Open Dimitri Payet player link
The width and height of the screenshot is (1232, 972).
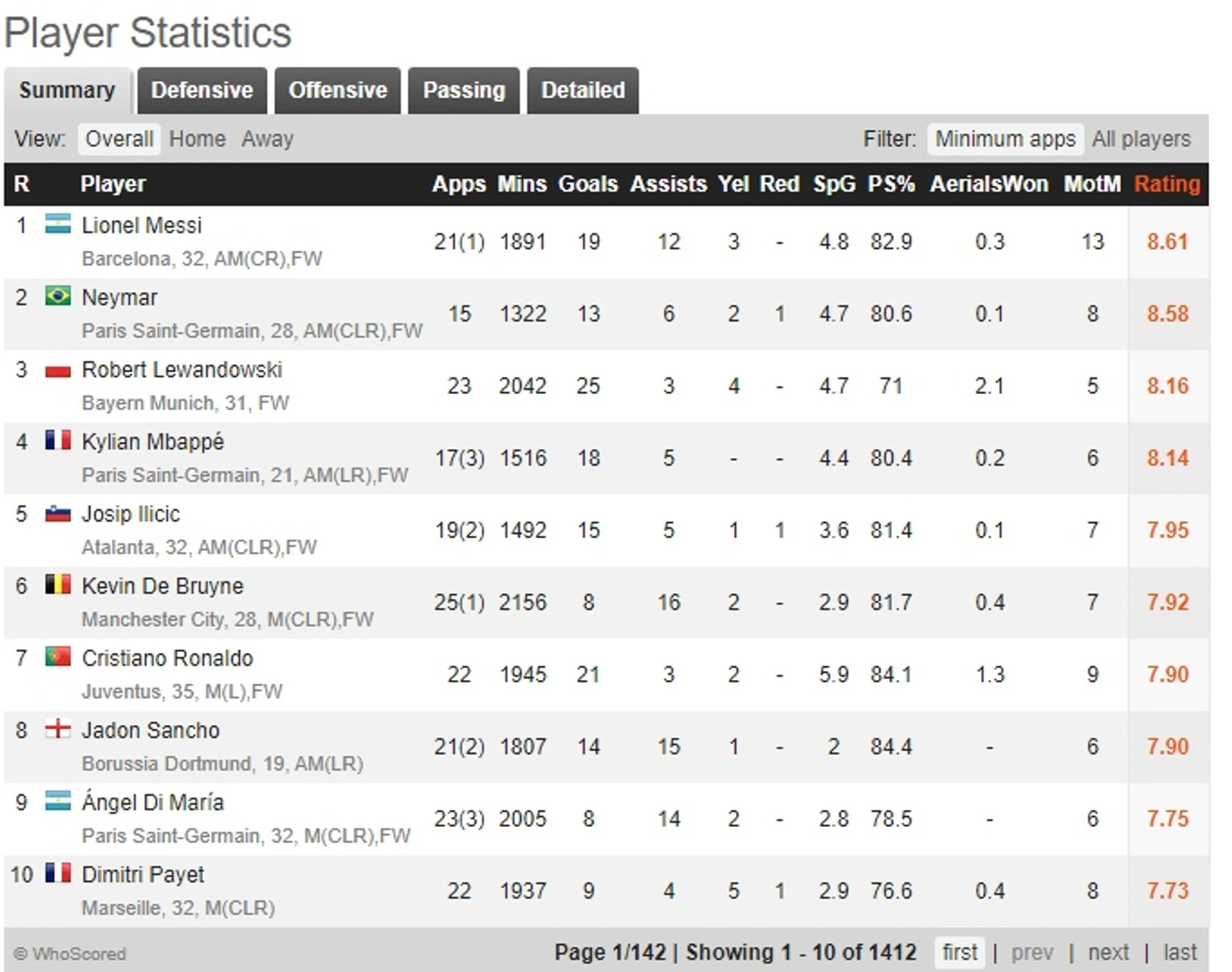(143, 875)
